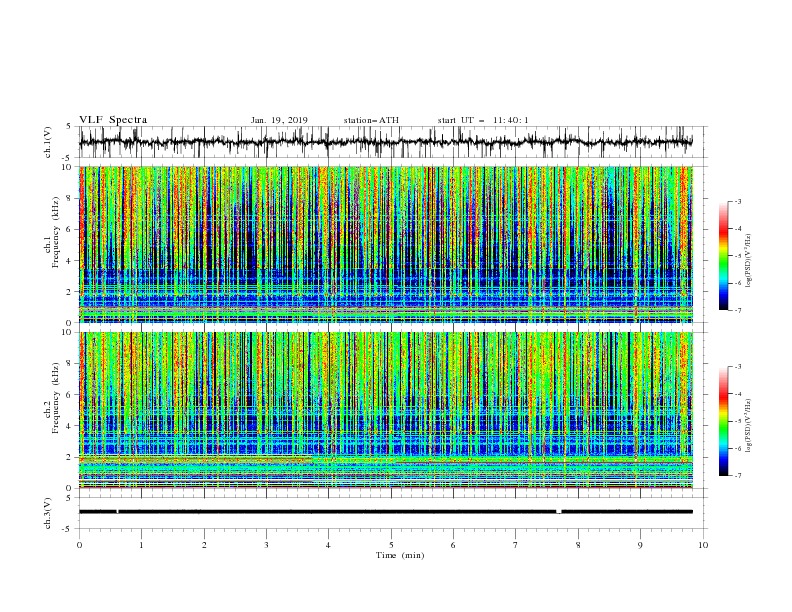Click the ch.2 spectrogram color scale bar

click(x=723, y=421)
